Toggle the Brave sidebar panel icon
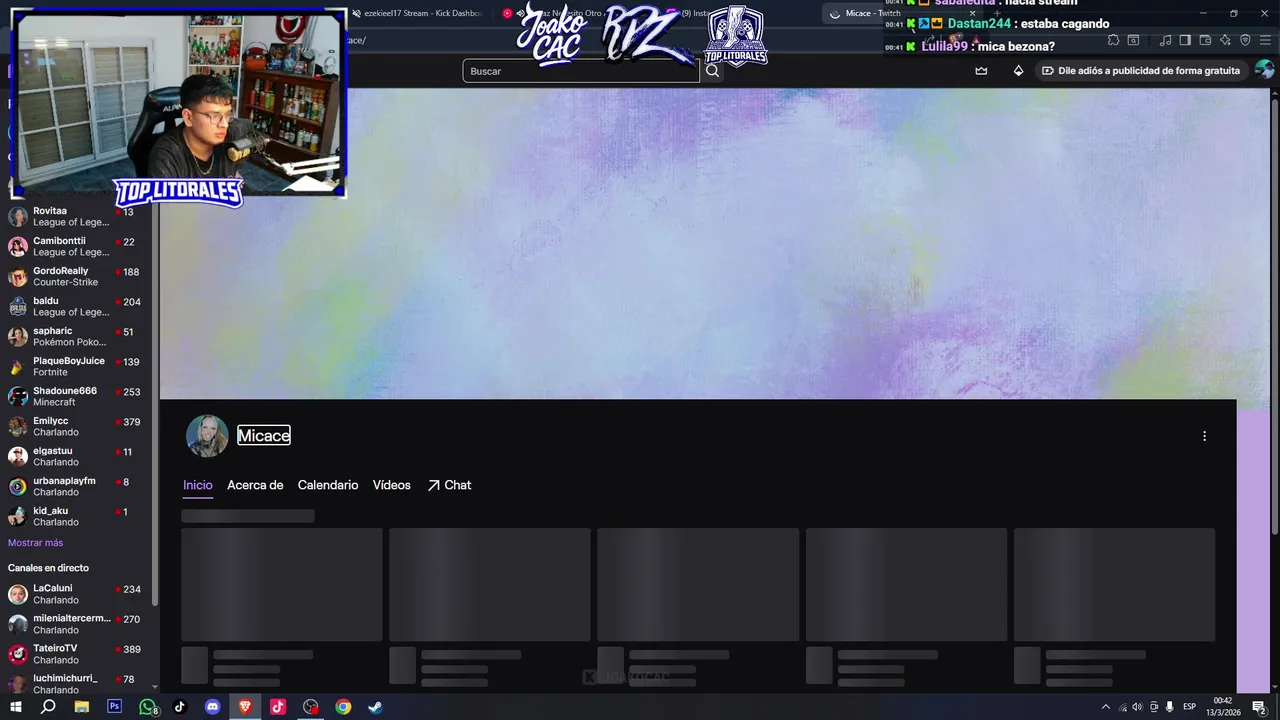The width and height of the screenshot is (1280, 720). 1185,40
